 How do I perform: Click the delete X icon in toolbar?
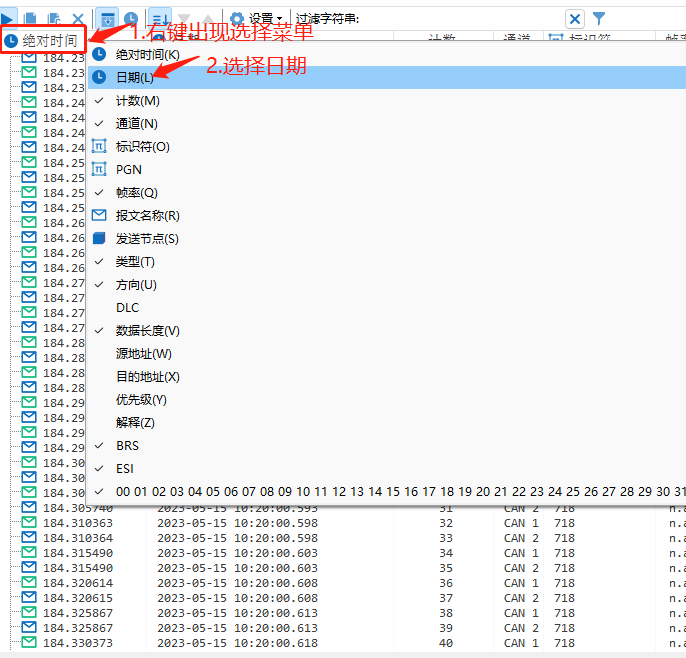78,19
